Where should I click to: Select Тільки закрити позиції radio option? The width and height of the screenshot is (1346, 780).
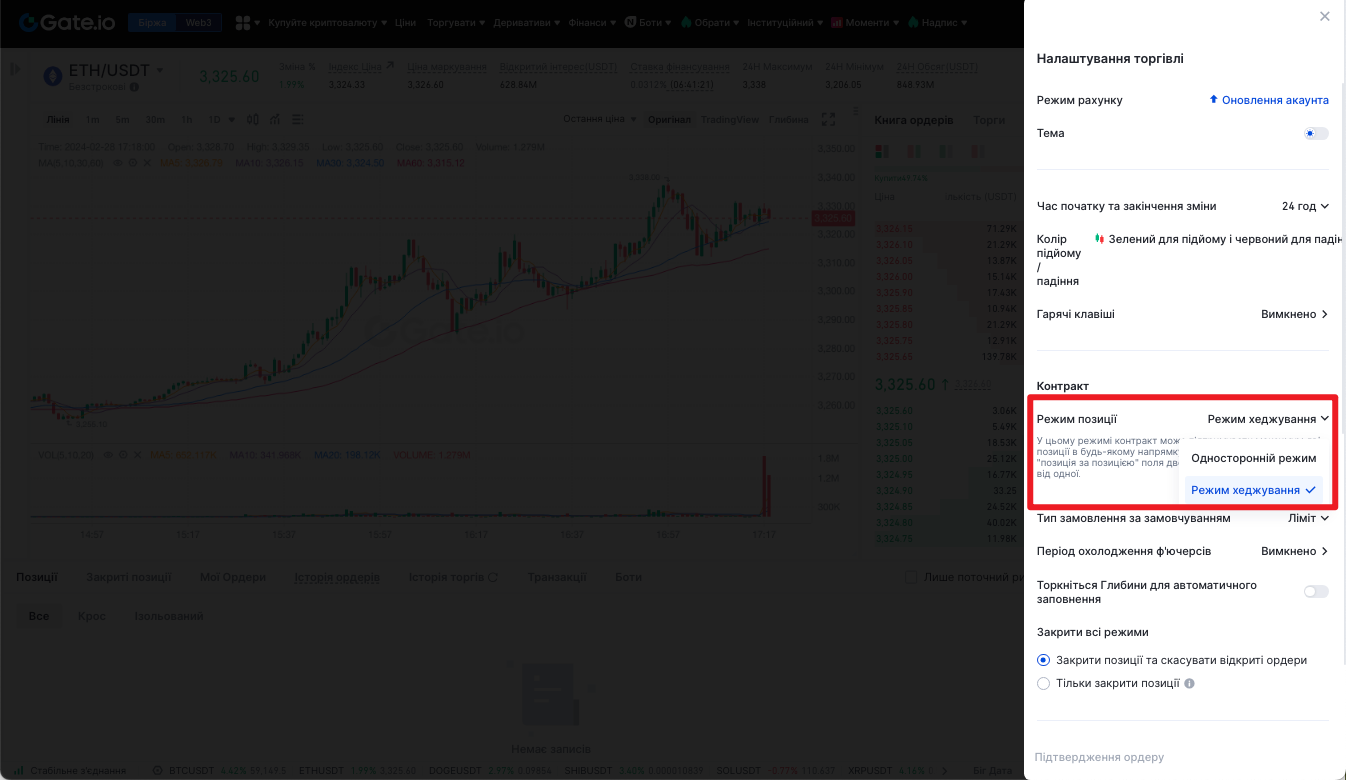tap(1044, 684)
